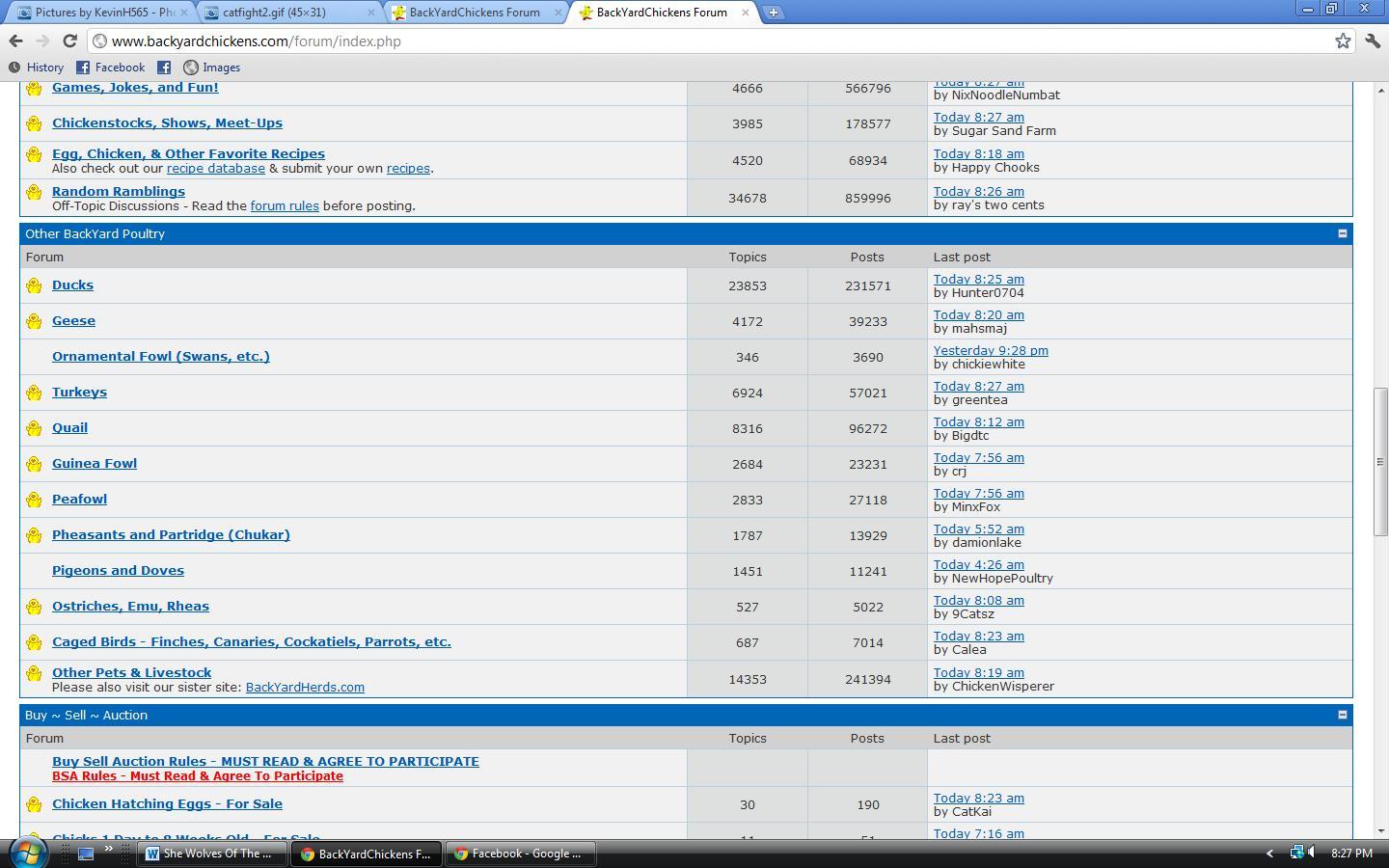Viewport: 1389px width, 868px height.
Task: Open the Random Ramblings forum
Action: [x=118, y=191]
